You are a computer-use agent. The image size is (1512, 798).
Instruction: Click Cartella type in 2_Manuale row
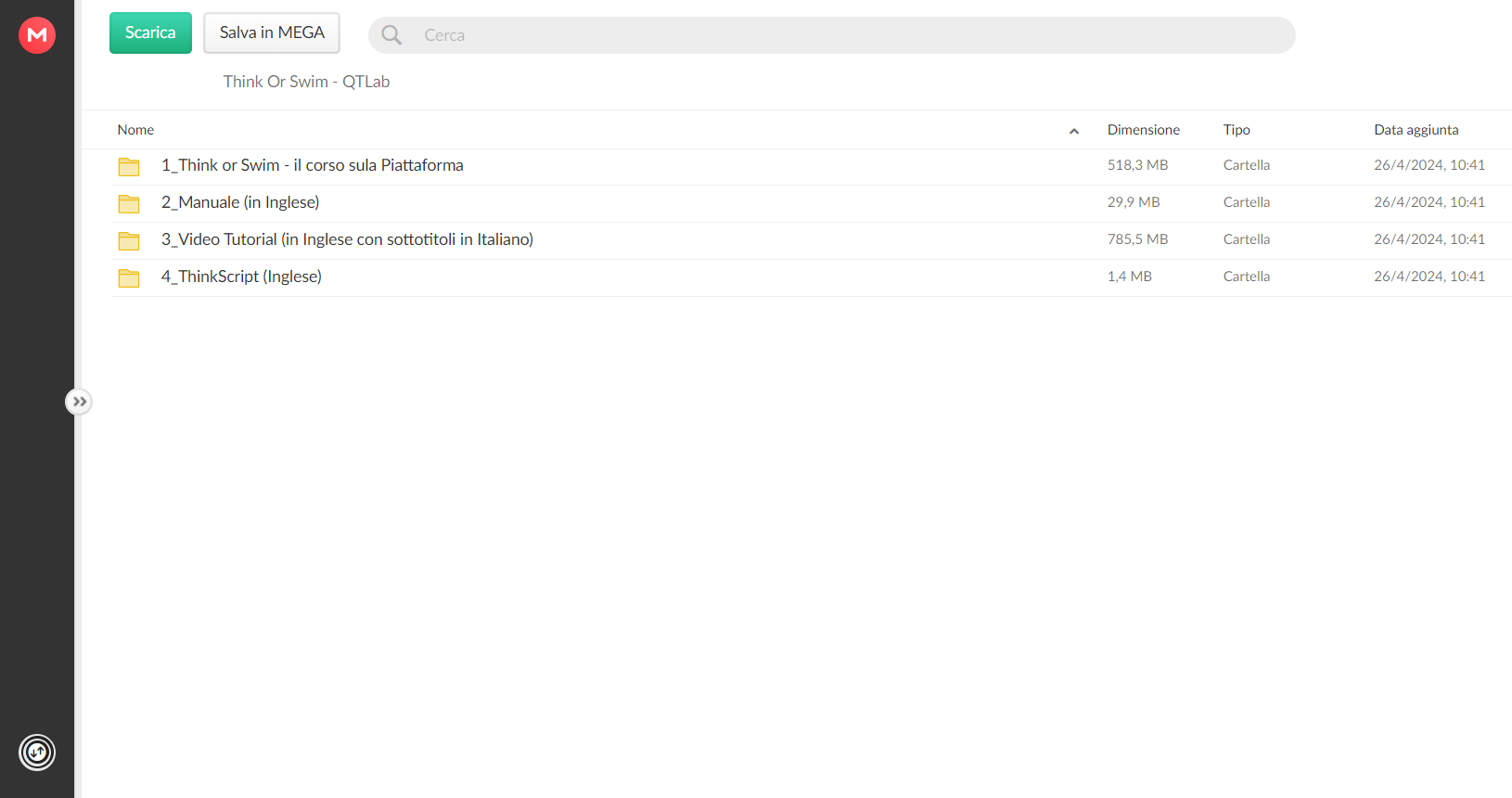click(1247, 202)
